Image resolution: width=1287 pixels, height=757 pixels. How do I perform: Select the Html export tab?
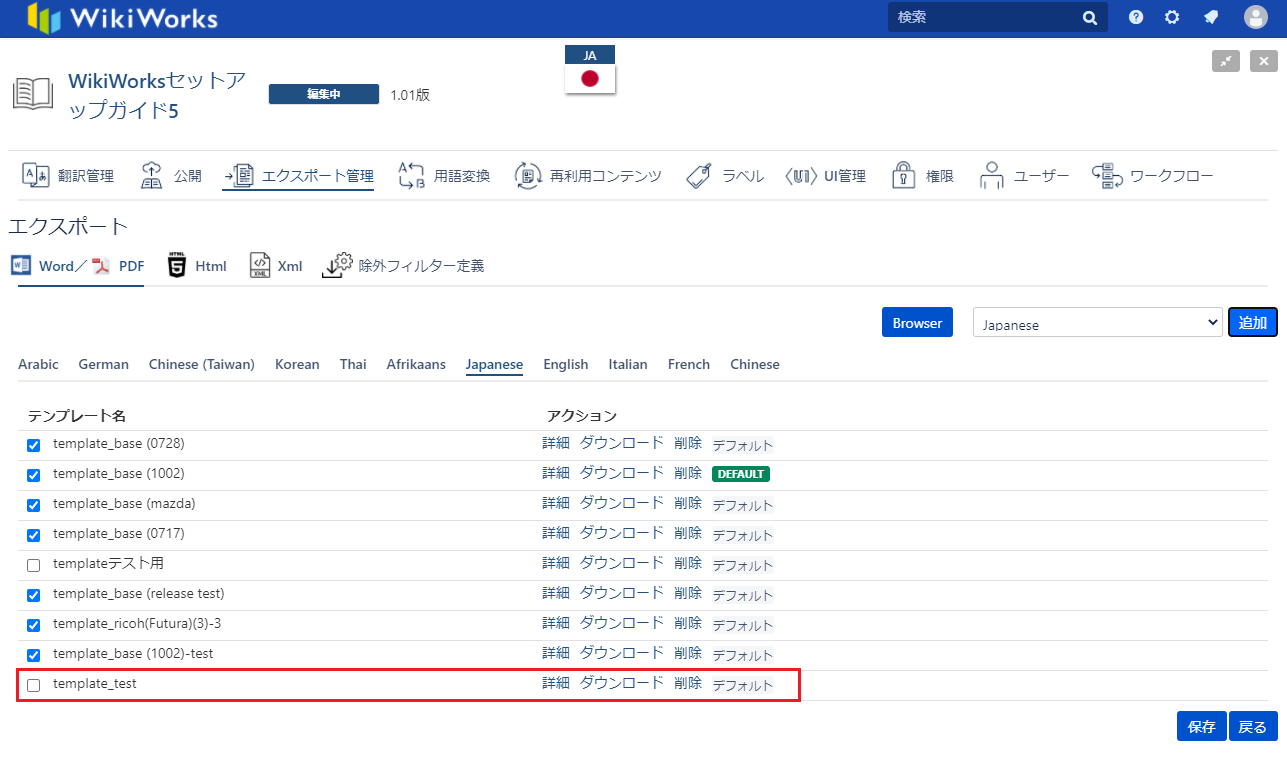[x=197, y=266]
